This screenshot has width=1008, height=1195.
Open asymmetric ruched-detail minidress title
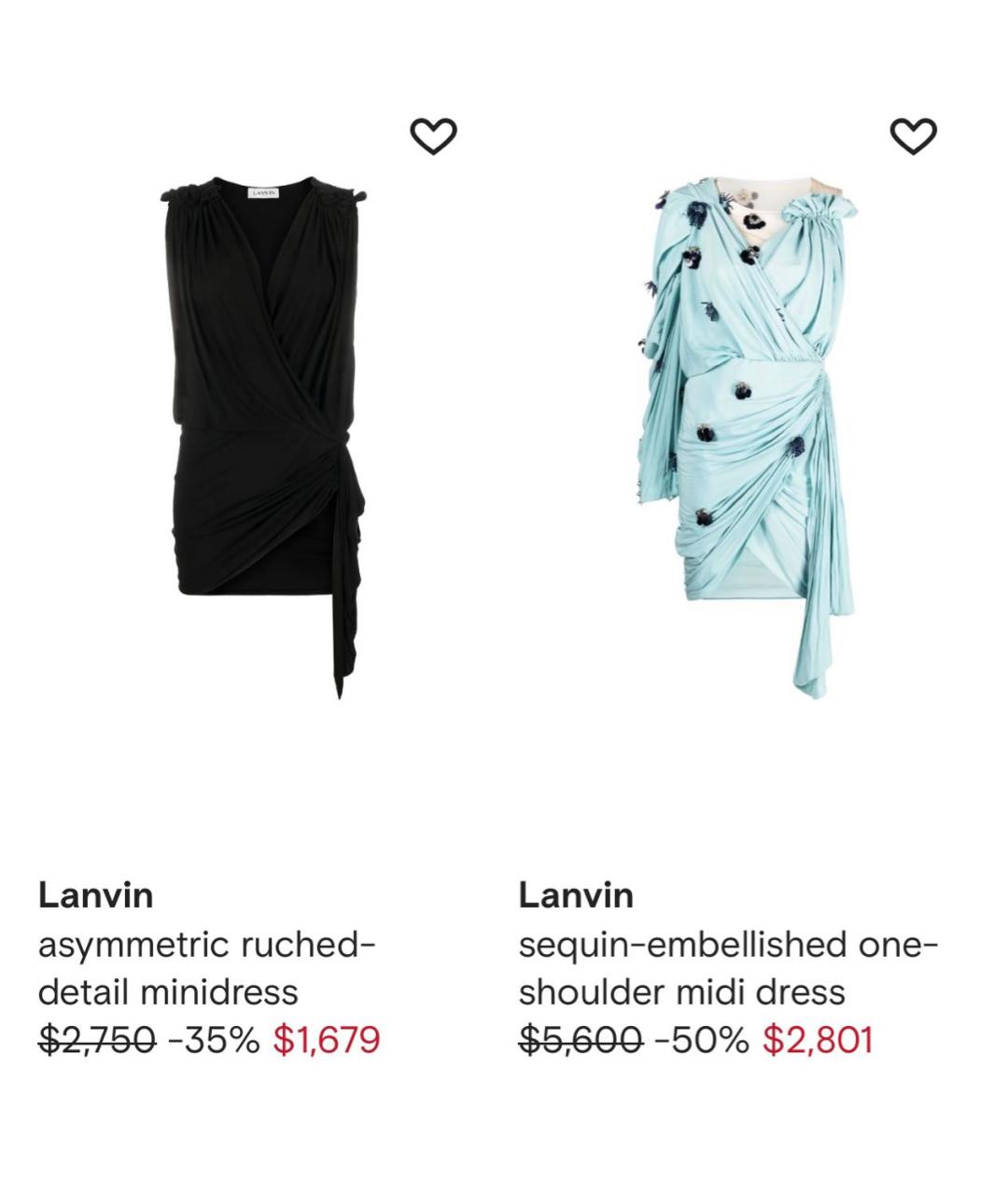click(206, 967)
